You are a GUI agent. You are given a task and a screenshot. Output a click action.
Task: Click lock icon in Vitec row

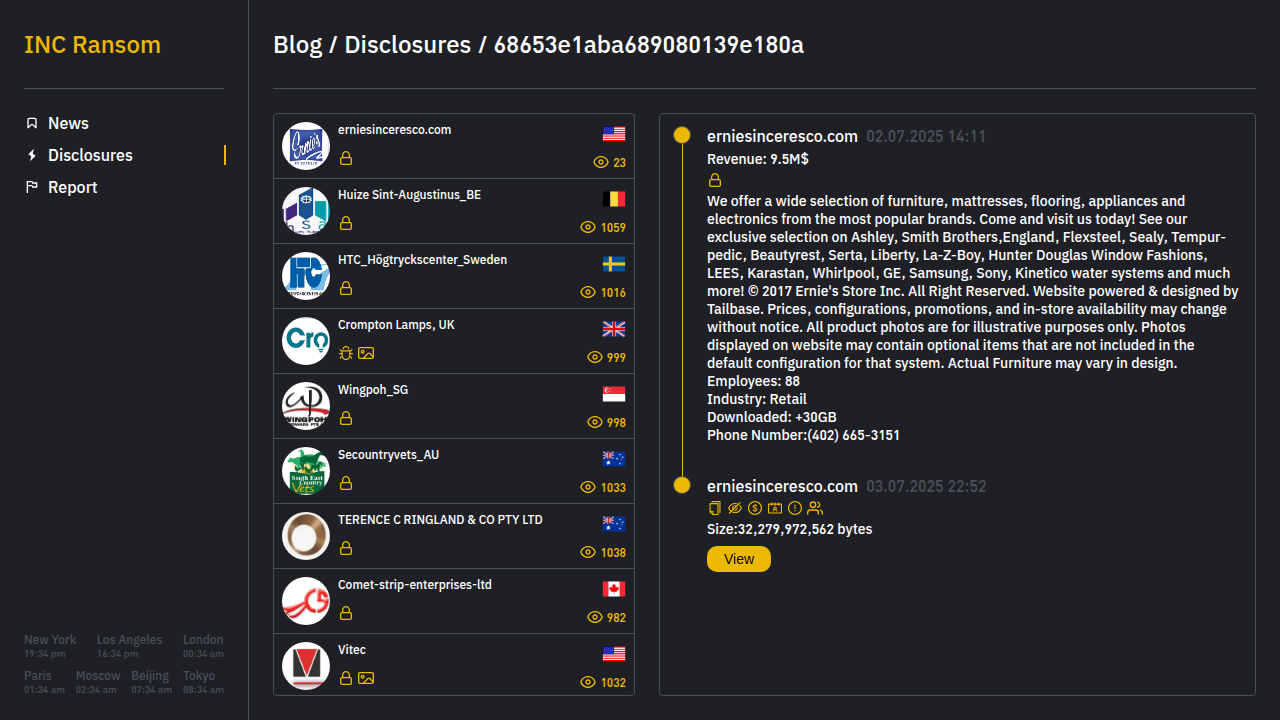[x=346, y=678]
